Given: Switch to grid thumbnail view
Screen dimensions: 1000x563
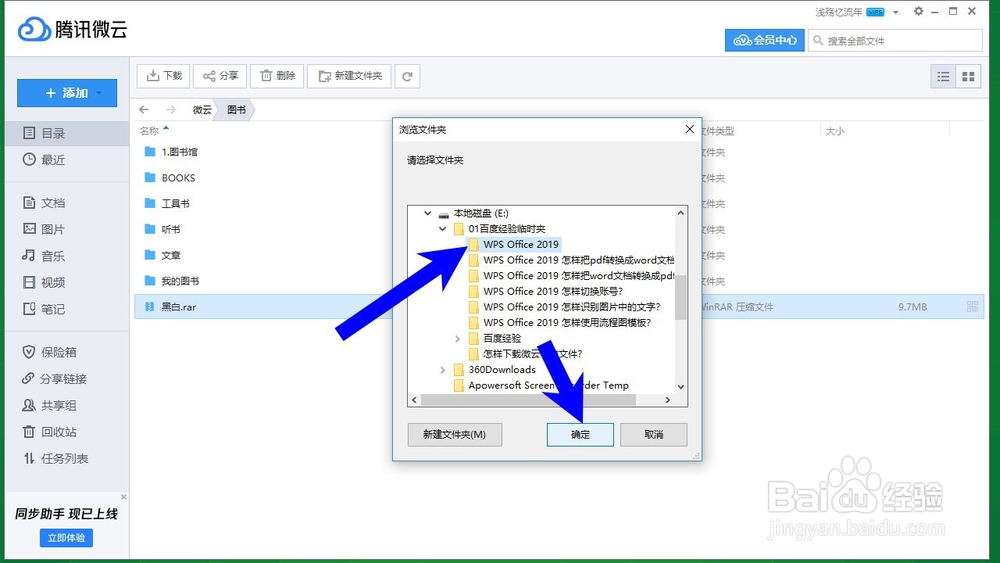Looking at the screenshot, I should [x=968, y=77].
